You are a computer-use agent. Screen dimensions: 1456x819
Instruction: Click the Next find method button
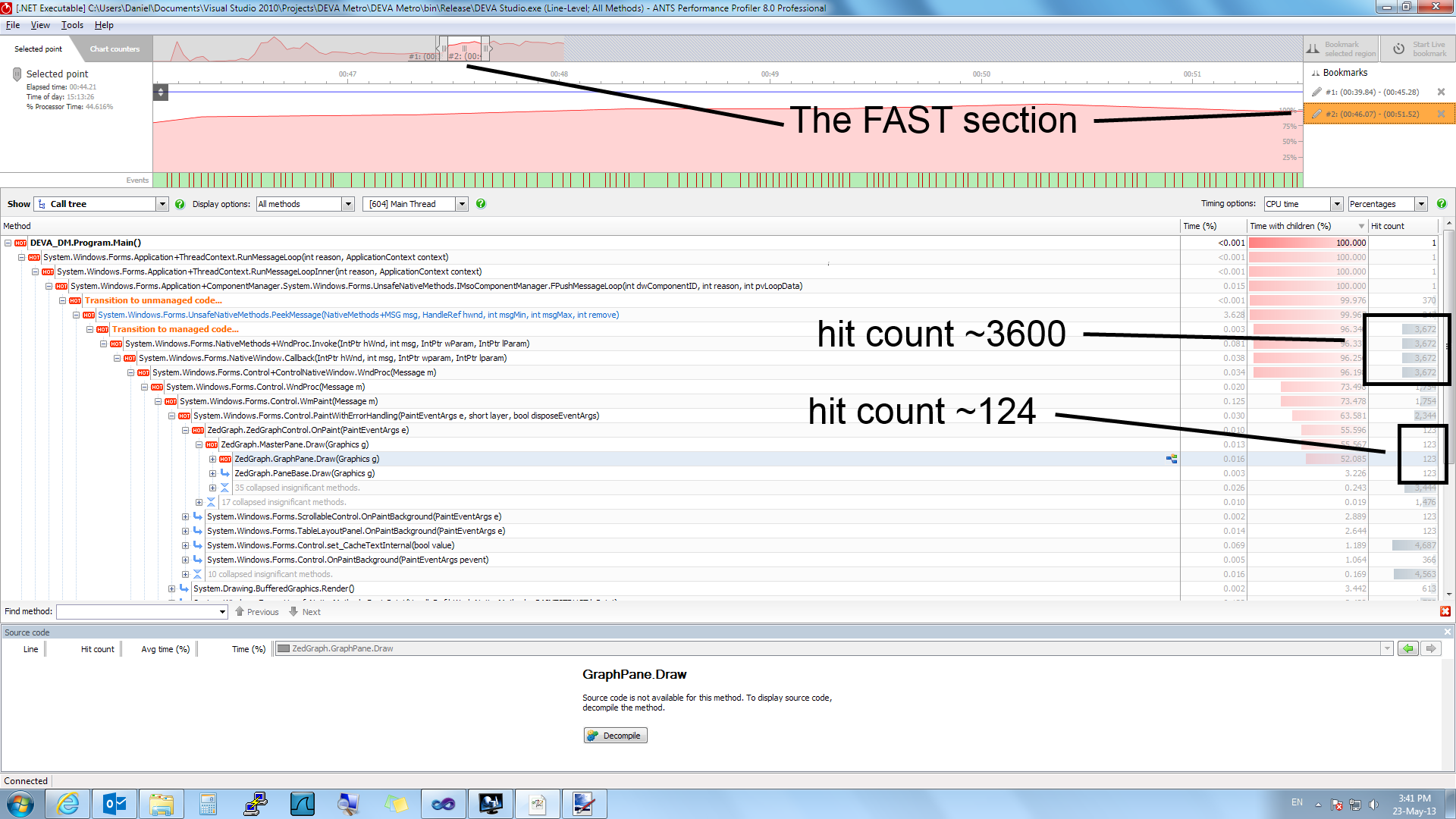(x=305, y=612)
